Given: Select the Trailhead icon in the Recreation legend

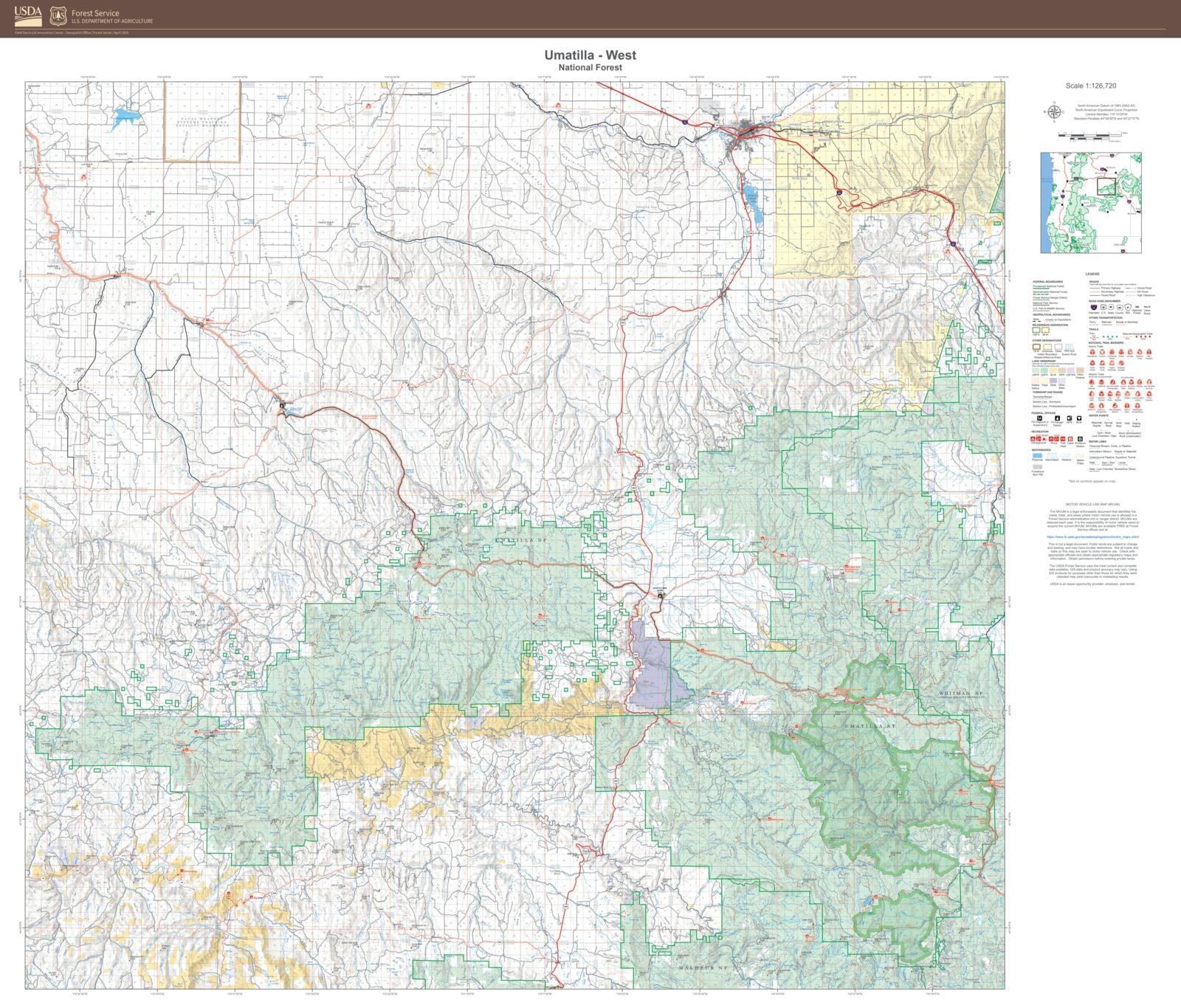Looking at the screenshot, I should 1062,438.
